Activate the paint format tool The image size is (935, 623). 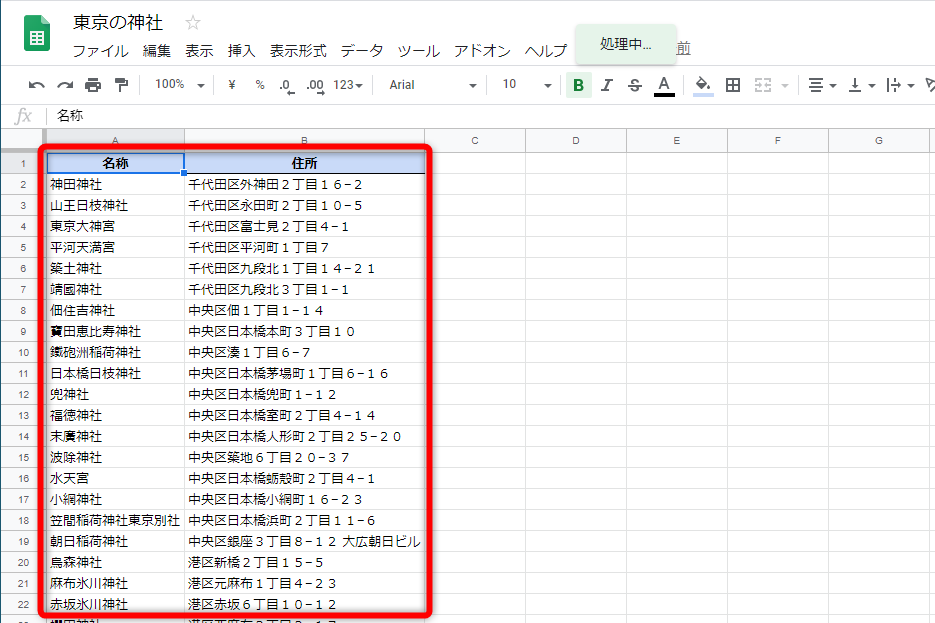pos(120,85)
